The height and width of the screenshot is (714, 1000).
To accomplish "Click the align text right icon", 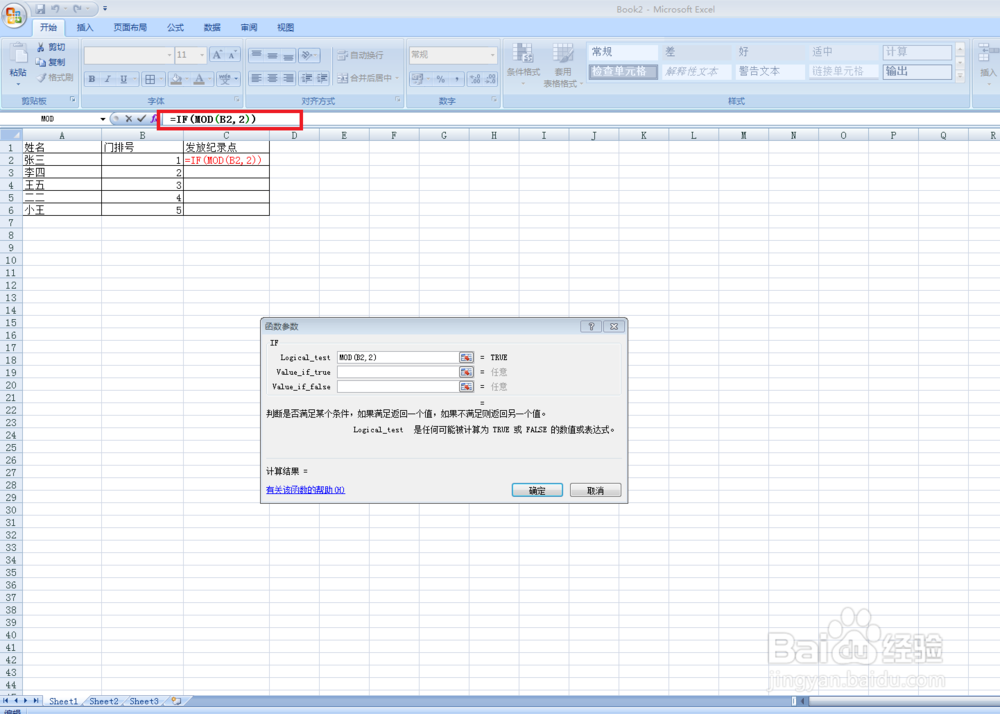I will (x=288, y=78).
